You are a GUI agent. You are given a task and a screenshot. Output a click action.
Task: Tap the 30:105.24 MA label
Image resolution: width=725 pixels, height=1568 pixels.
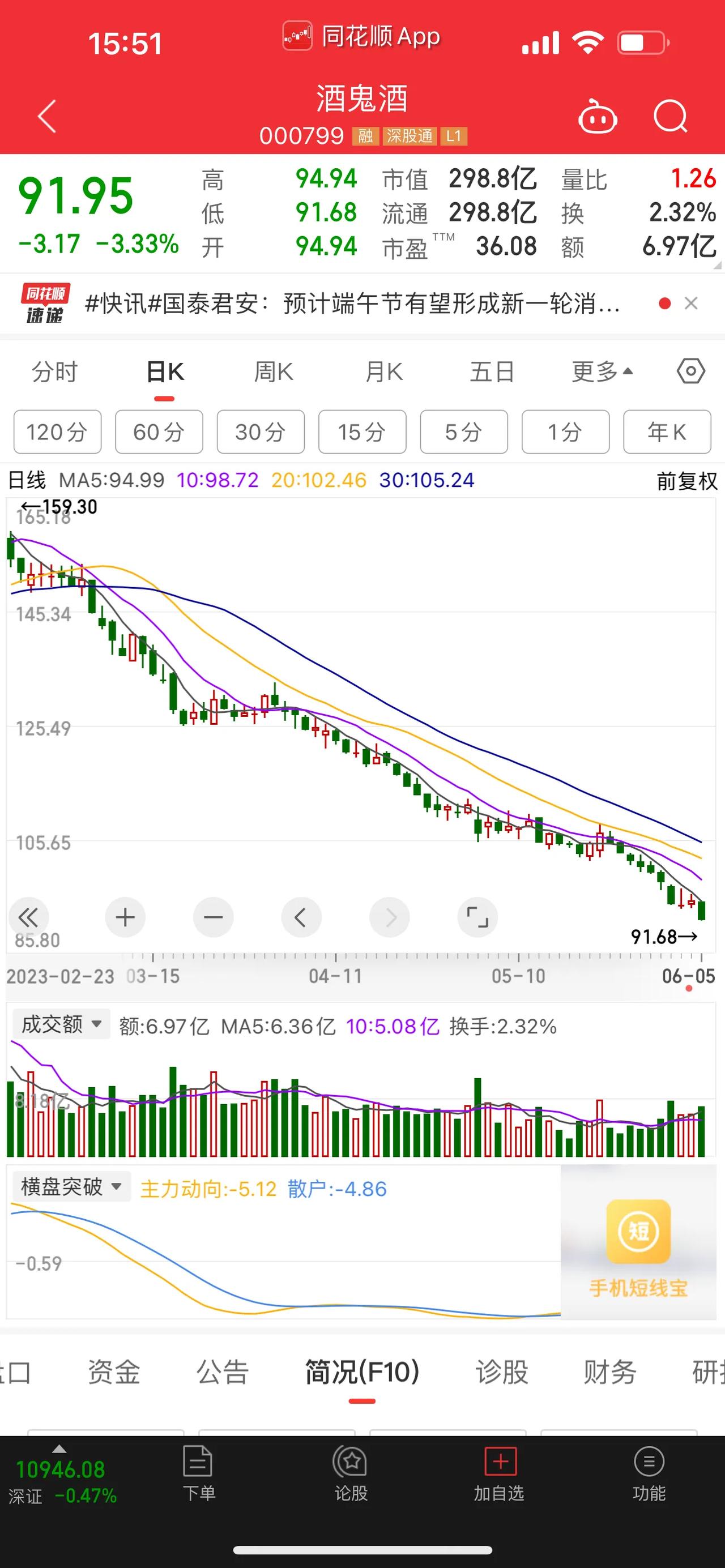[x=427, y=480]
